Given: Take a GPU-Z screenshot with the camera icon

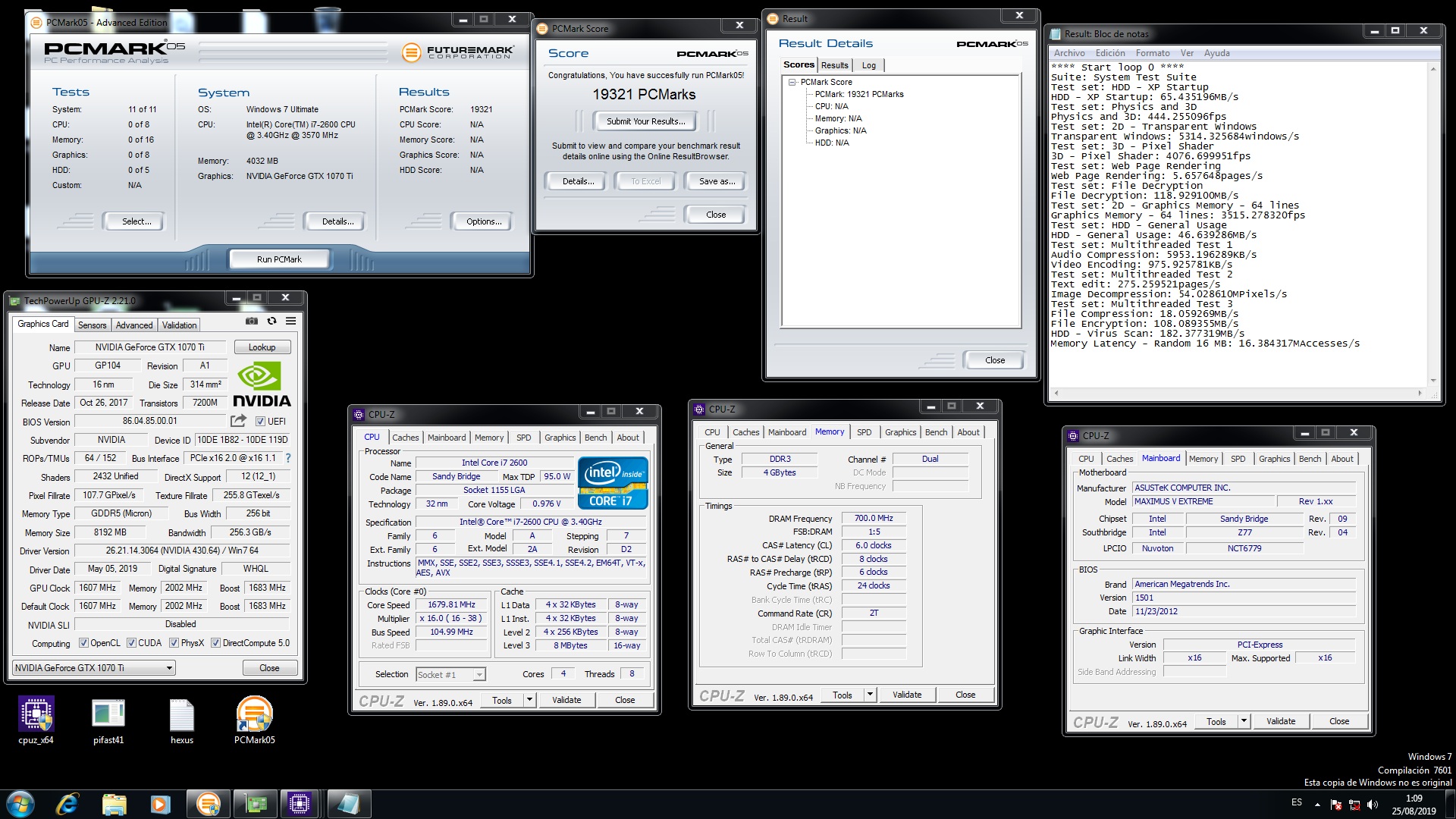Looking at the screenshot, I should pos(252,322).
